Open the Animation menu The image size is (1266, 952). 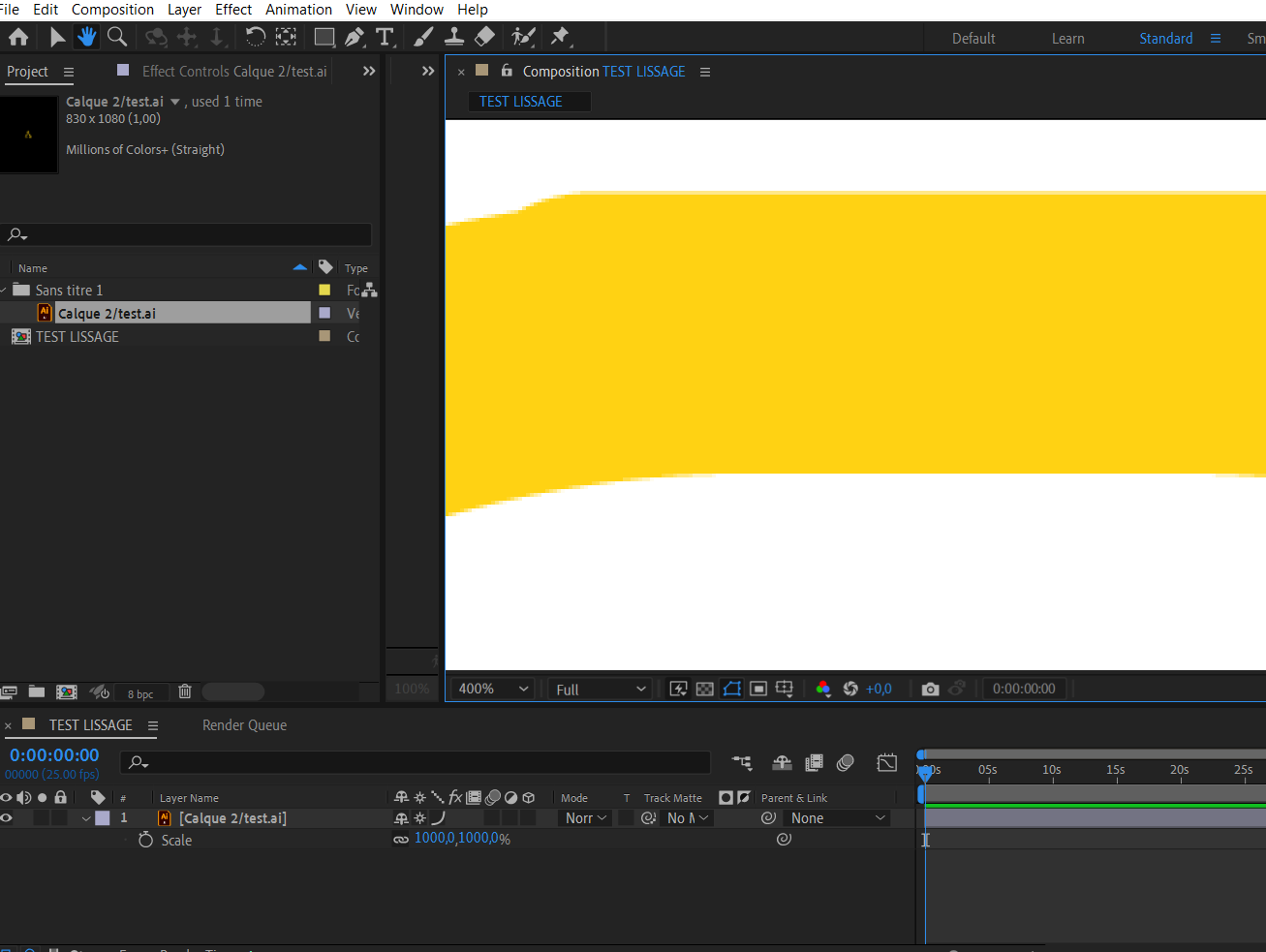tap(298, 10)
